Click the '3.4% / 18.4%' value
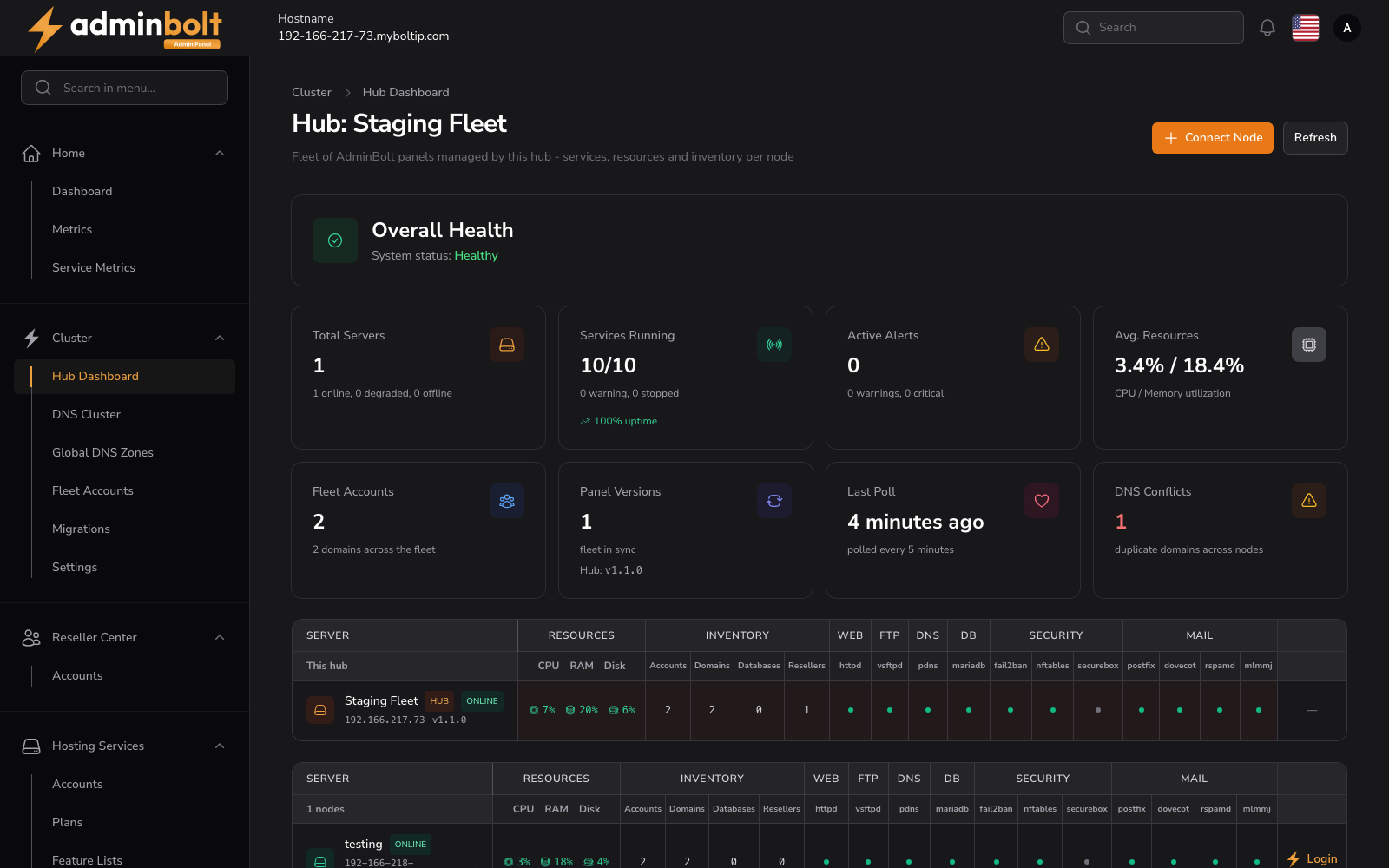Screen dimensions: 1389x868 [1179, 365]
